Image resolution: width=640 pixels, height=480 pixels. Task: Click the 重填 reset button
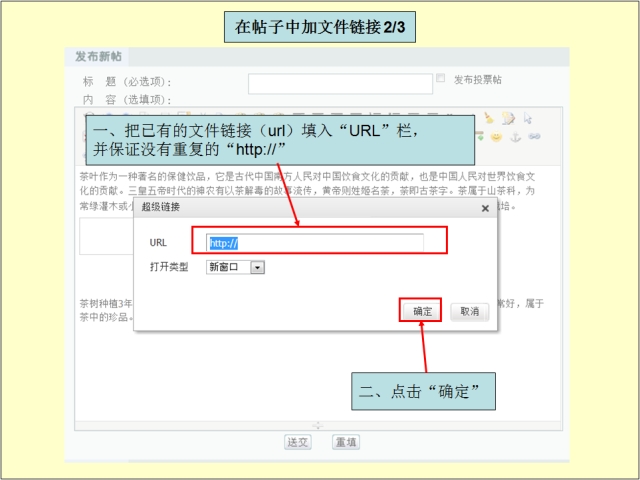tap(346, 442)
